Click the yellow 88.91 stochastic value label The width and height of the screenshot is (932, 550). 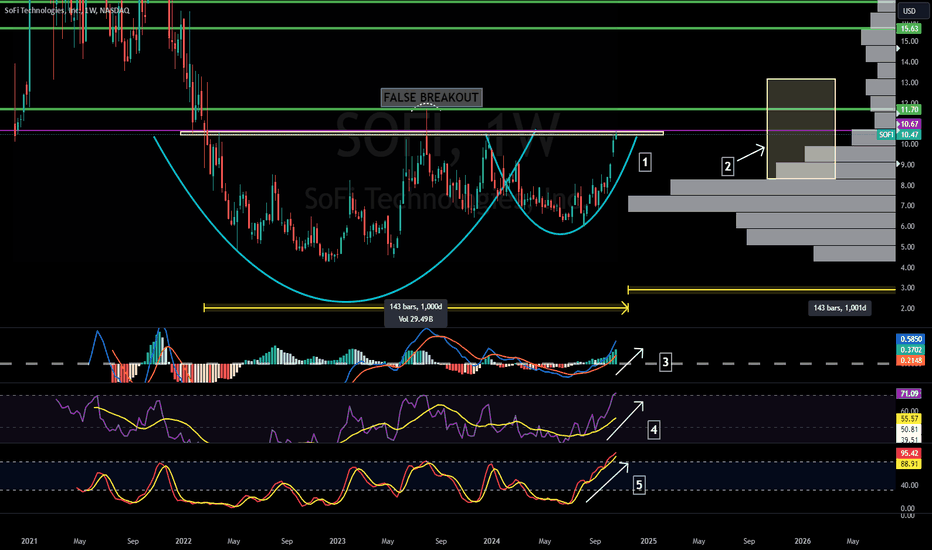click(x=909, y=464)
